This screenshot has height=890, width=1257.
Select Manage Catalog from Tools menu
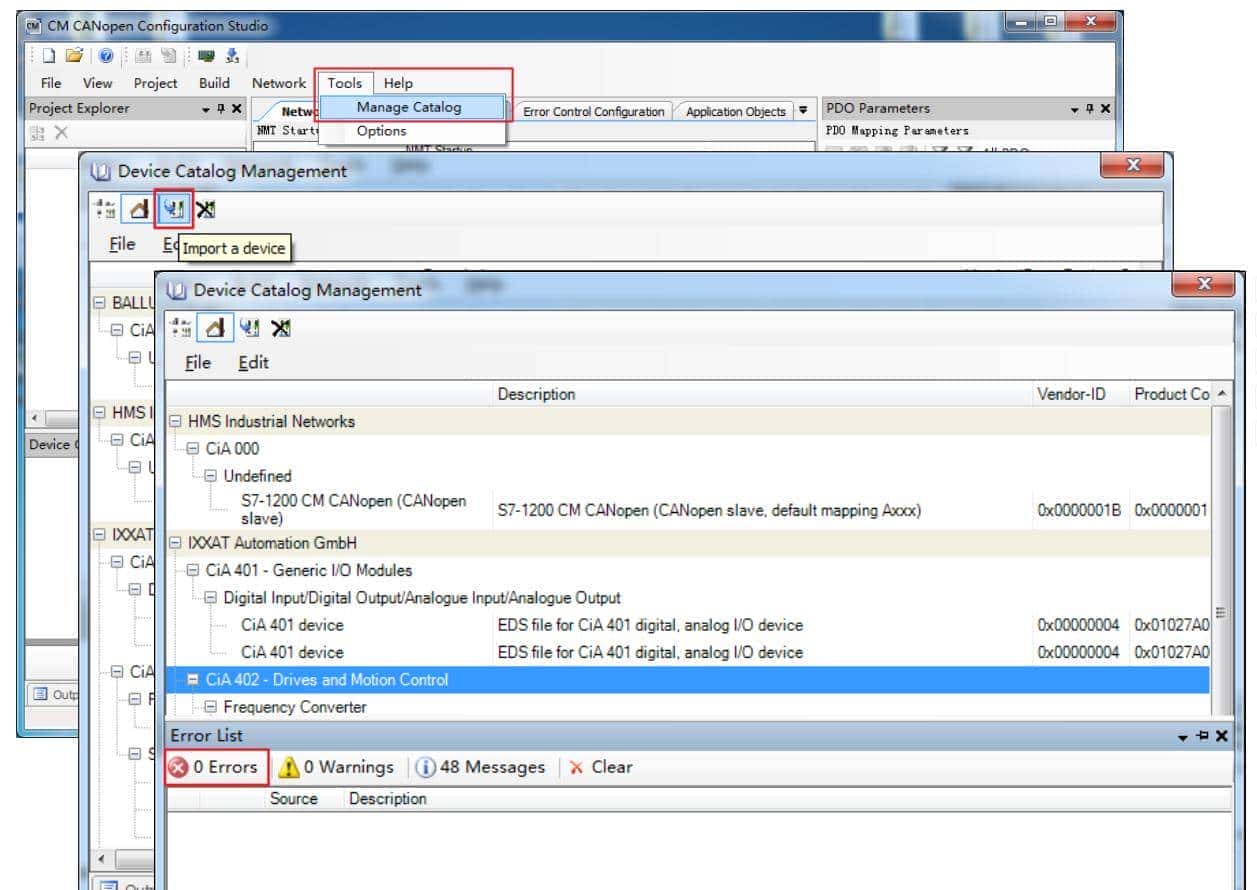point(408,107)
